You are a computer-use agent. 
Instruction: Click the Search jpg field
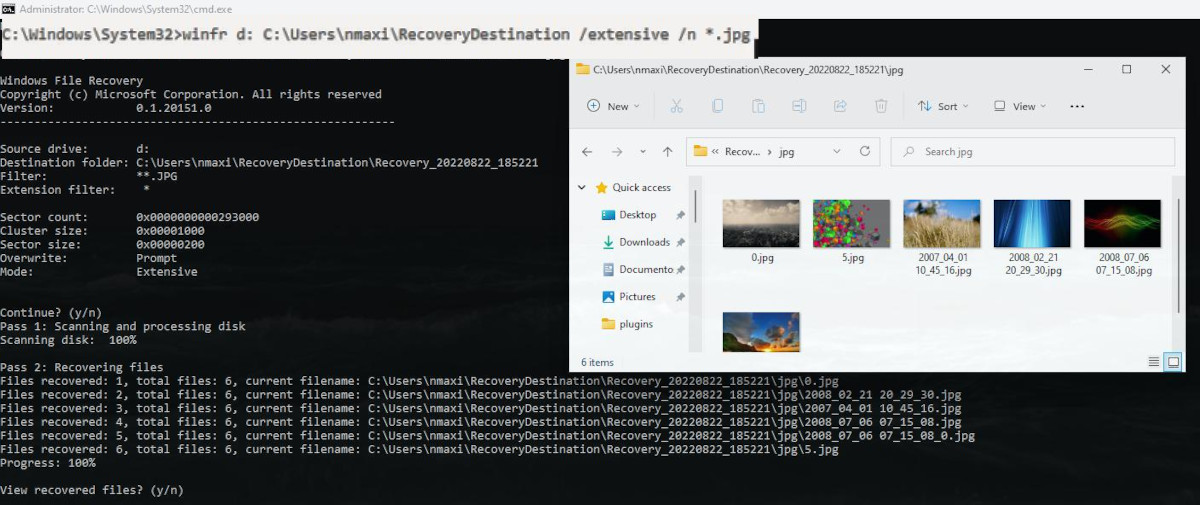1032,152
